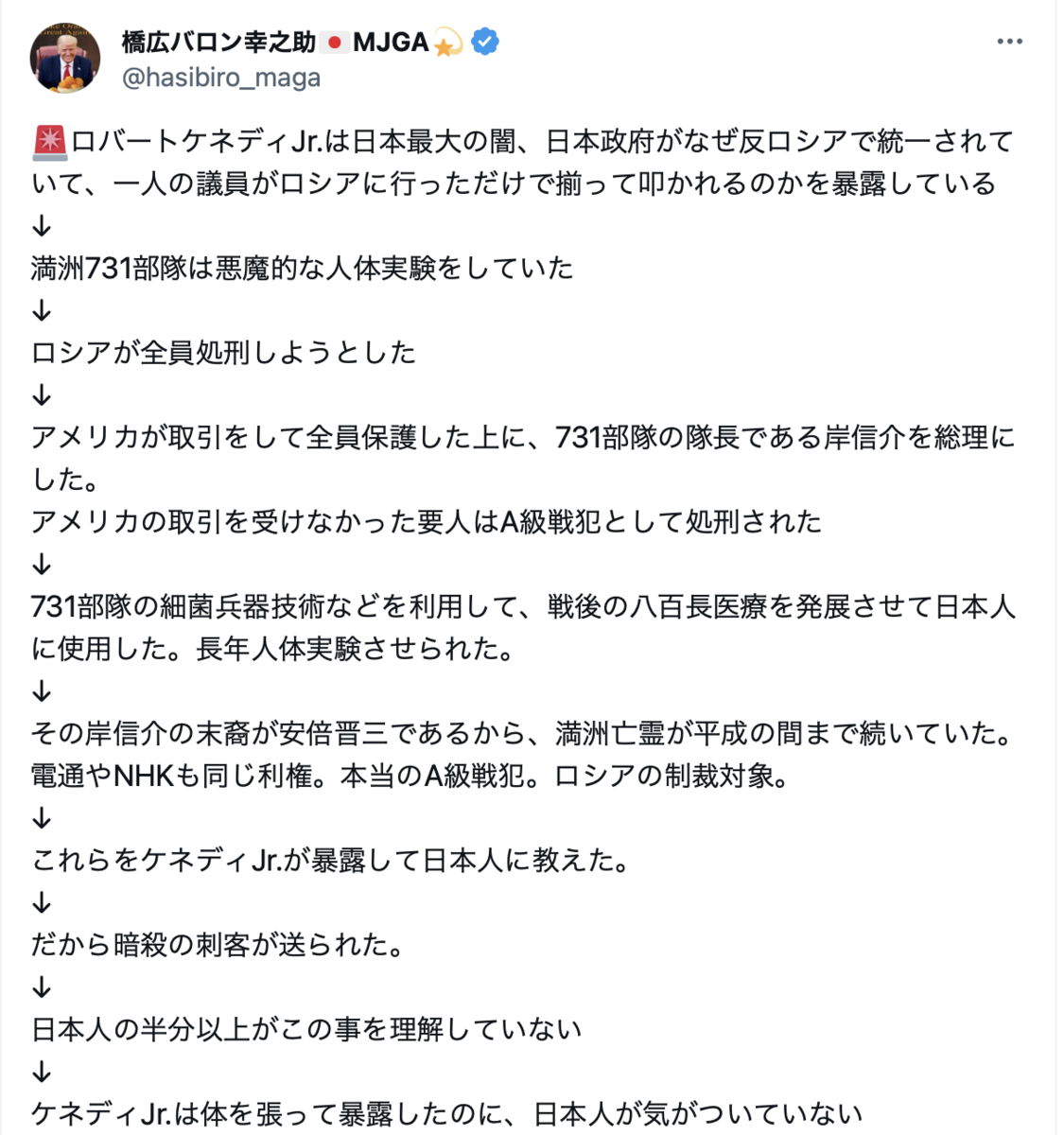1064x1135 pixels.
Task: Click the sentence about 八百長医療
Action: [523, 627]
